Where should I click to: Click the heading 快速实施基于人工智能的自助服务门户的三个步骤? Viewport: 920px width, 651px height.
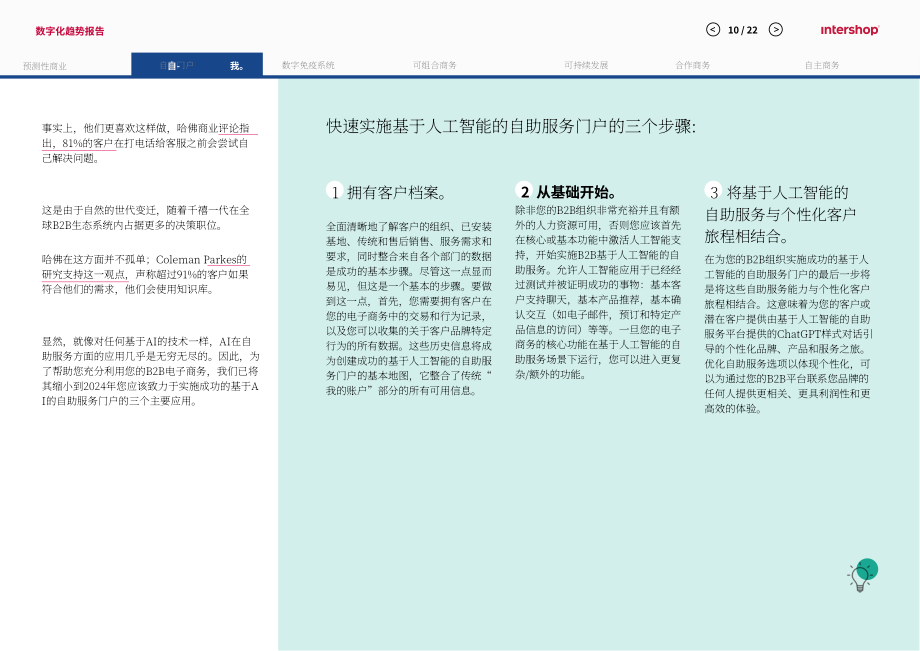click(x=511, y=126)
